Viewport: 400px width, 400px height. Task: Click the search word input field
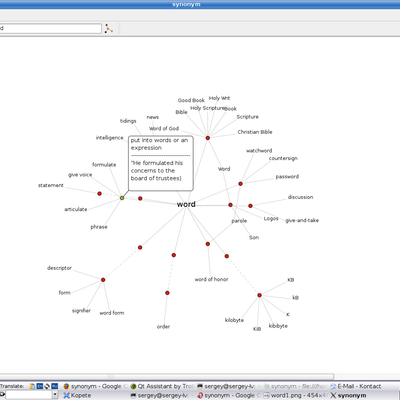point(50,28)
